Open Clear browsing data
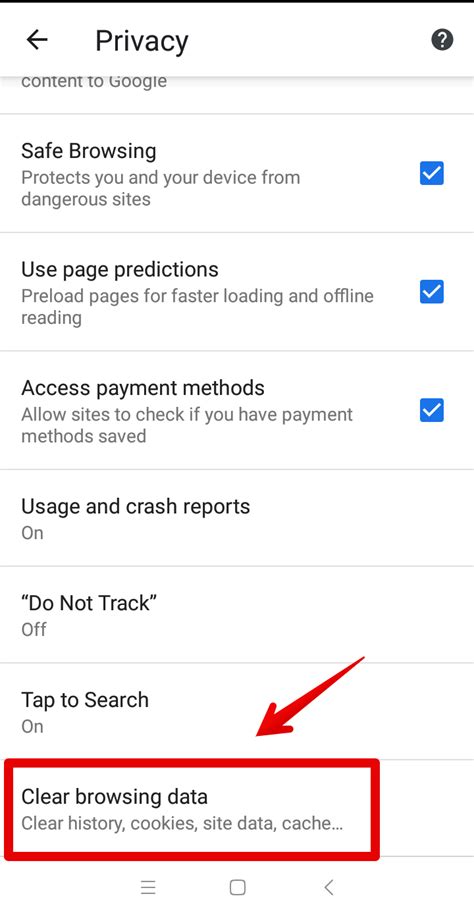Viewport: 474px width, 919px height. pyautogui.click(x=191, y=809)
